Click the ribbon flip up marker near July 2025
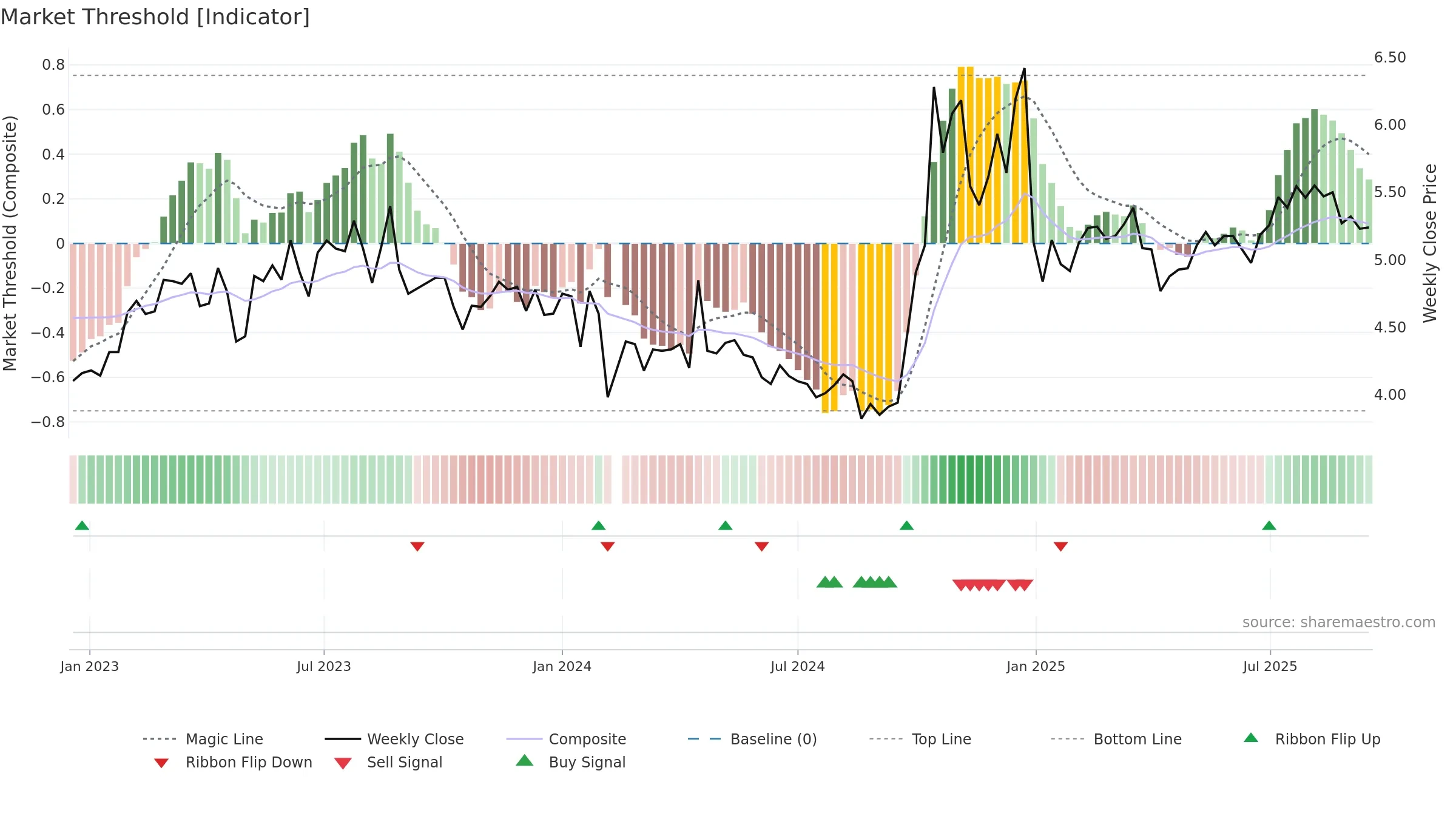 (1269, 525)
